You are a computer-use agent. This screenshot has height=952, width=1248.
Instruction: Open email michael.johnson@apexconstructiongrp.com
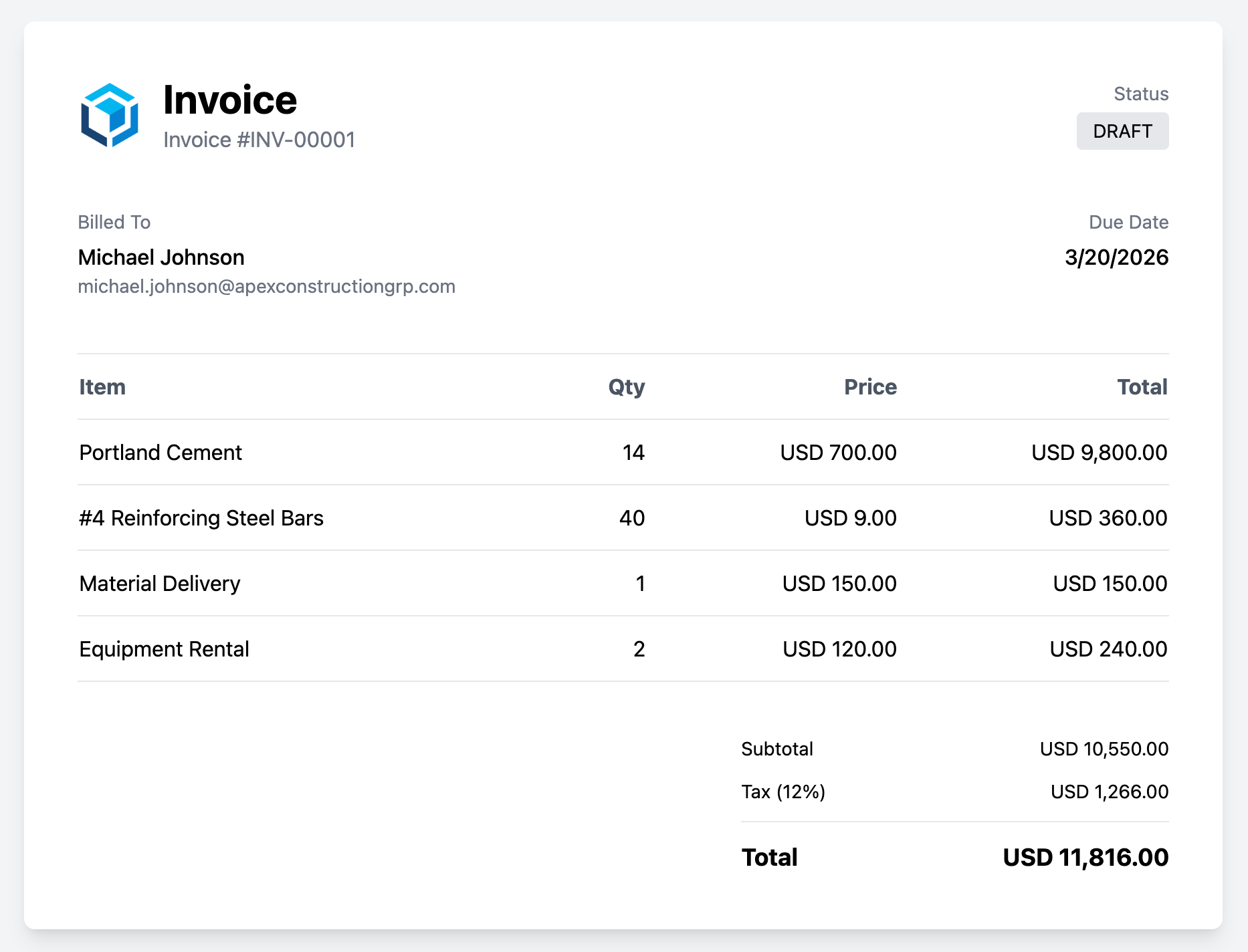[x=267, y=286]
